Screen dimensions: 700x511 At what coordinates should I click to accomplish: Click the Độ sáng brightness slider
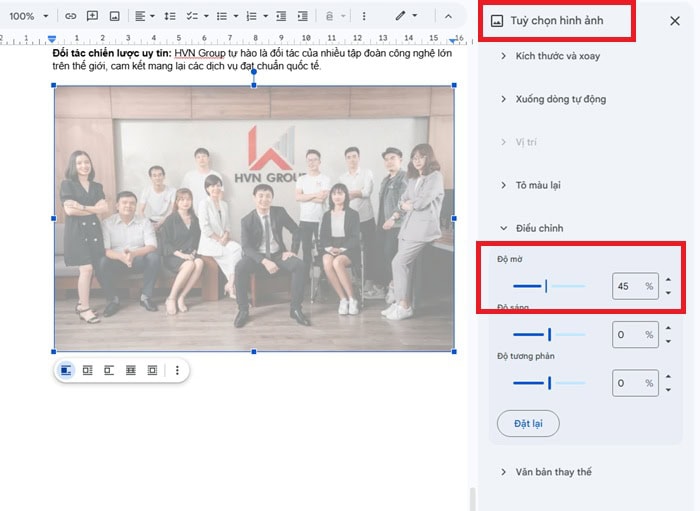(549, 334)
